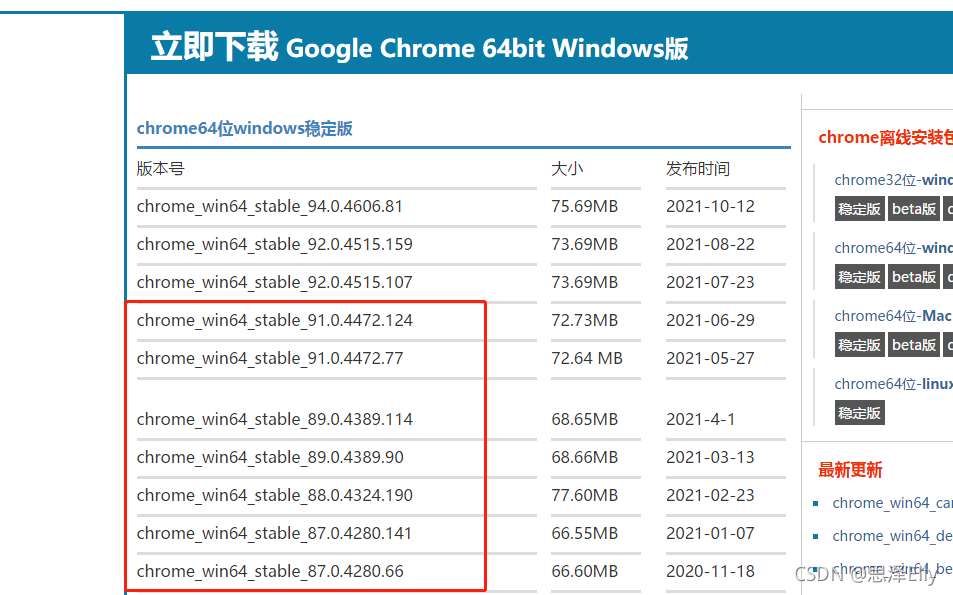
Task: Select beta版 button under chrome64位-Mac
Action: pyautogui.click(x=914, y=345)
